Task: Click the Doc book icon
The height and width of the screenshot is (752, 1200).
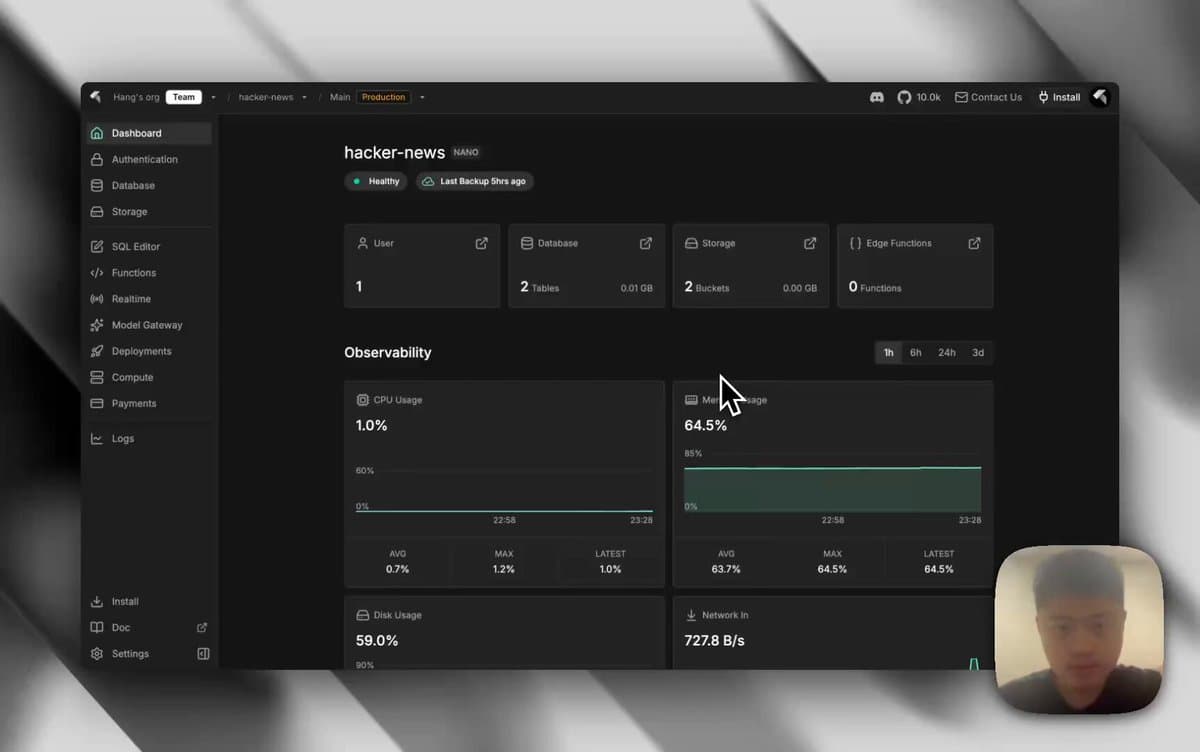Action: coord(97,627)
